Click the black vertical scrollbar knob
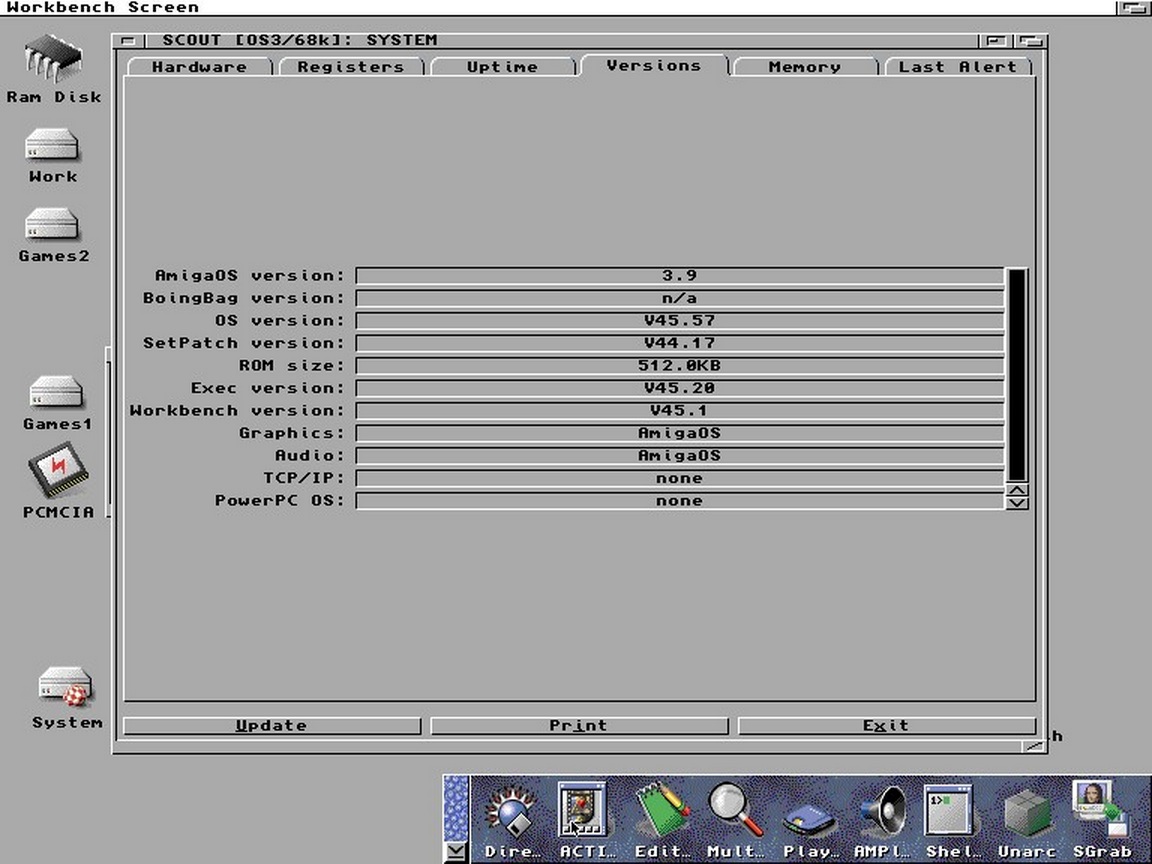The width and height of the screenshot is (1152, 864). [x=1017, y=375]
